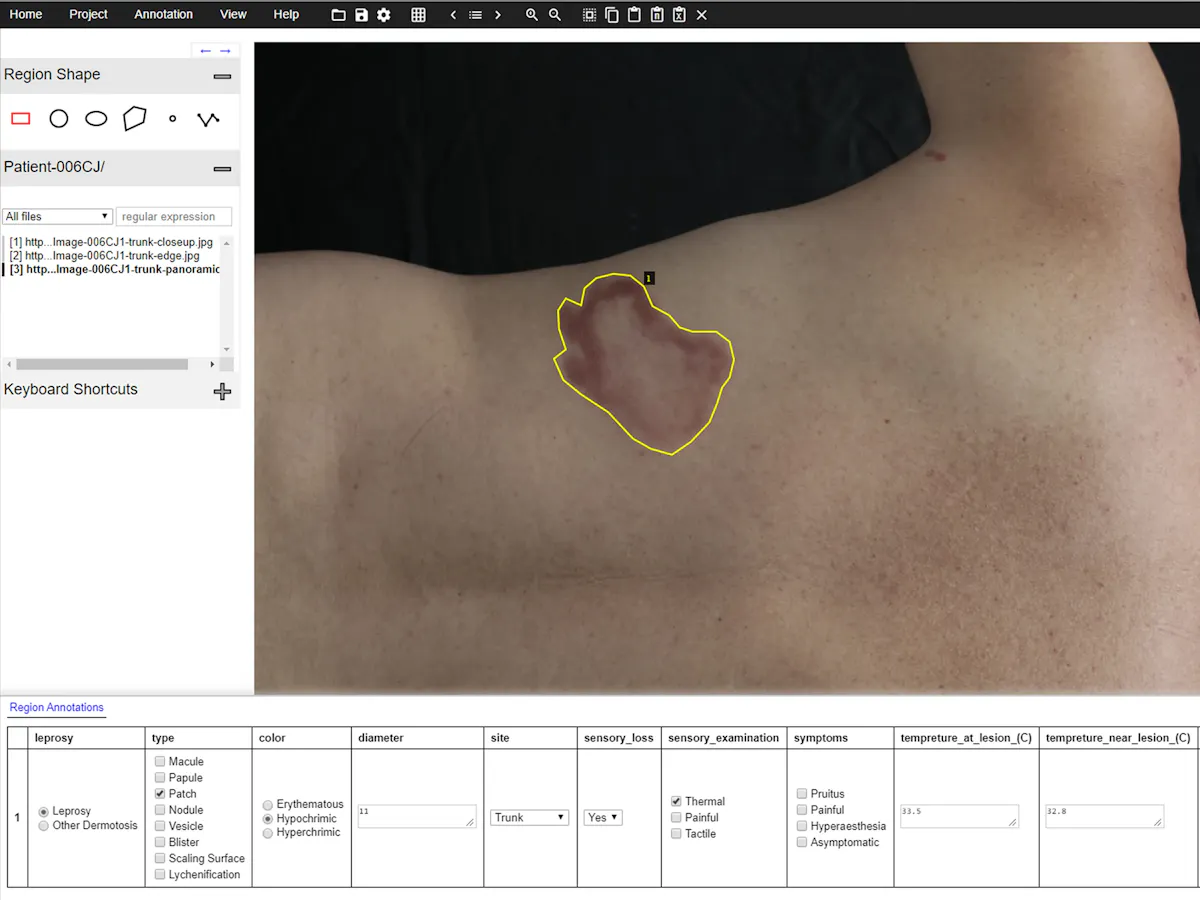The height and width of the screenshot is (900, 1200).
Task: Undo pasted regions clipboard X icon
Action: pos(679,15)
